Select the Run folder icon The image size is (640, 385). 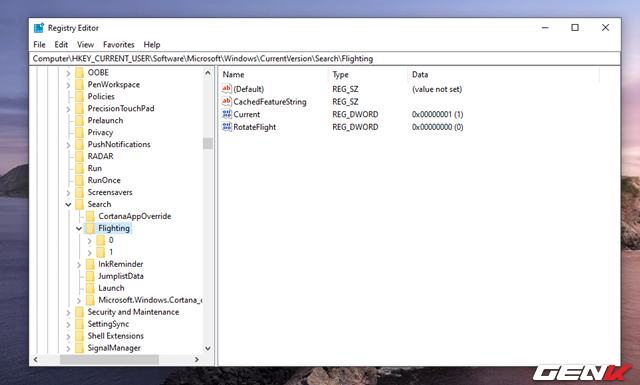(80, 168)
